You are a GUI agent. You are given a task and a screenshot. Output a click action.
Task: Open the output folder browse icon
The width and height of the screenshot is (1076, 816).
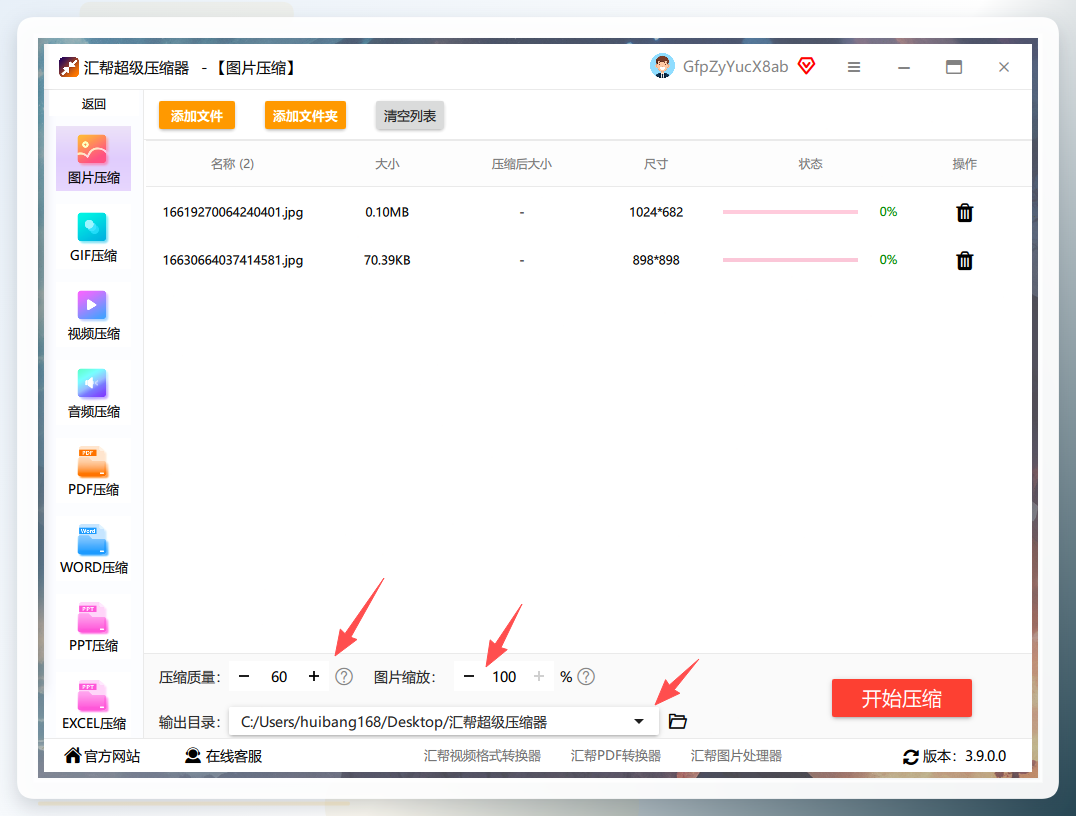677,721
